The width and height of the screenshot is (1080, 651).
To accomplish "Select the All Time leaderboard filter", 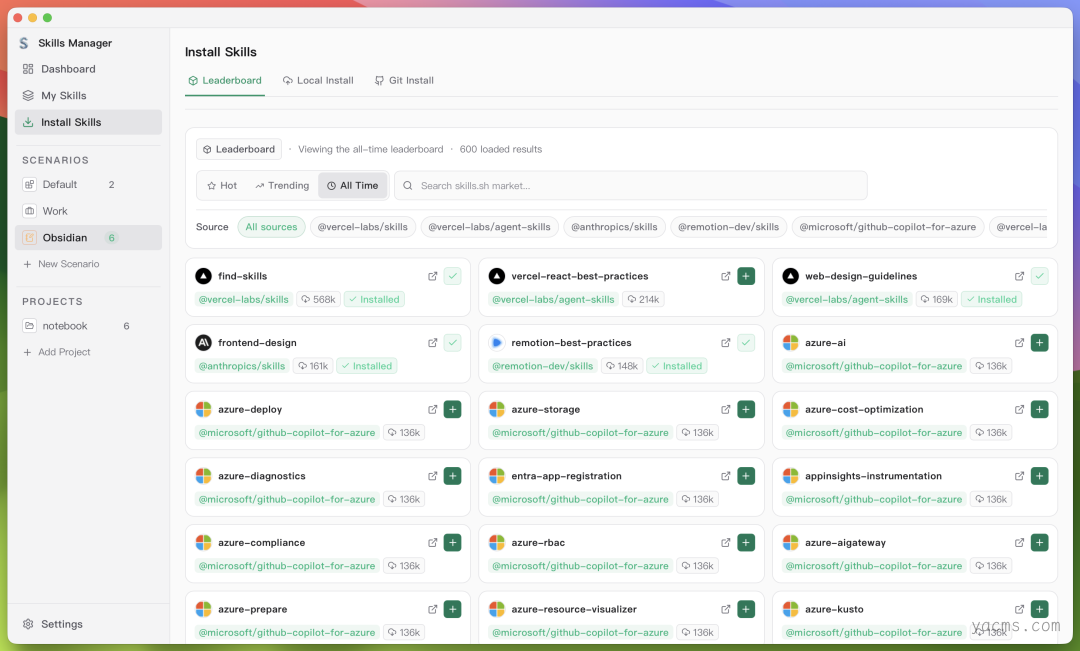I will [x=353, y=185].
